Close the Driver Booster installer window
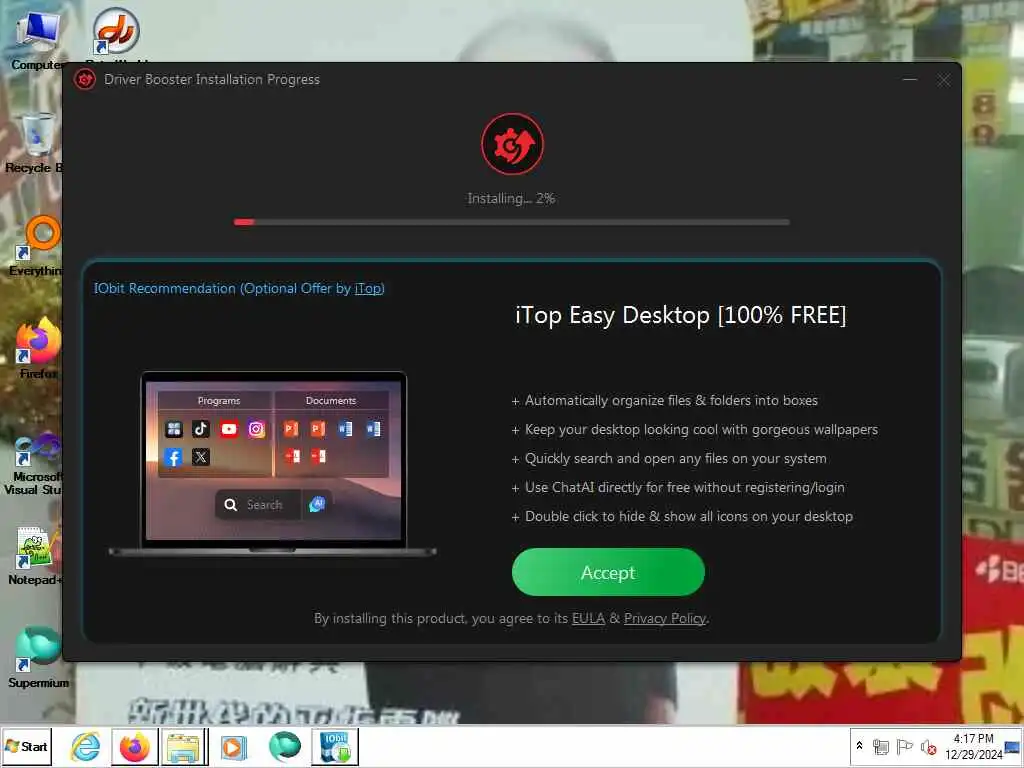 pos(943,80)
